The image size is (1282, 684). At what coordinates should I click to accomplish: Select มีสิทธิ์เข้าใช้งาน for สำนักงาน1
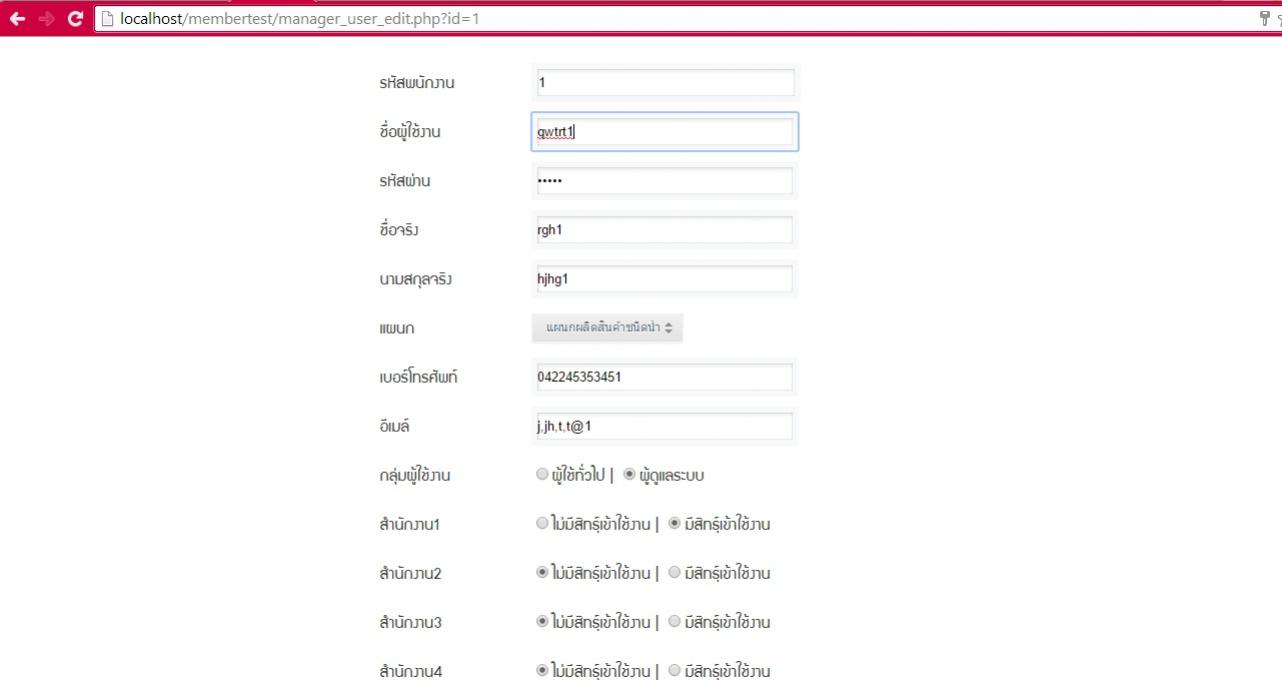675,523
